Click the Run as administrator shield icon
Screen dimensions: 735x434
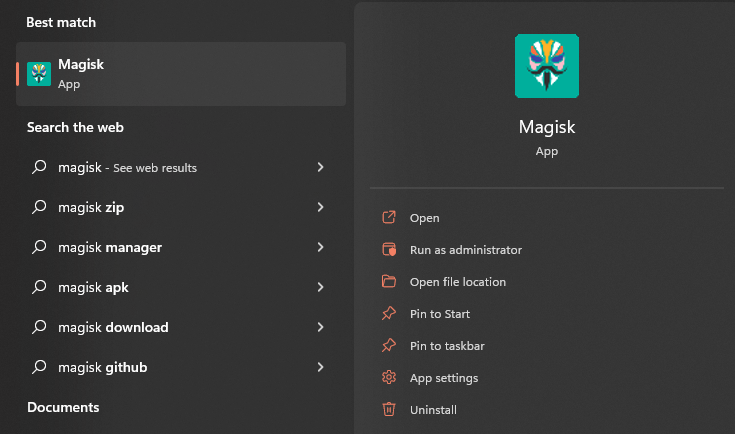389,250
